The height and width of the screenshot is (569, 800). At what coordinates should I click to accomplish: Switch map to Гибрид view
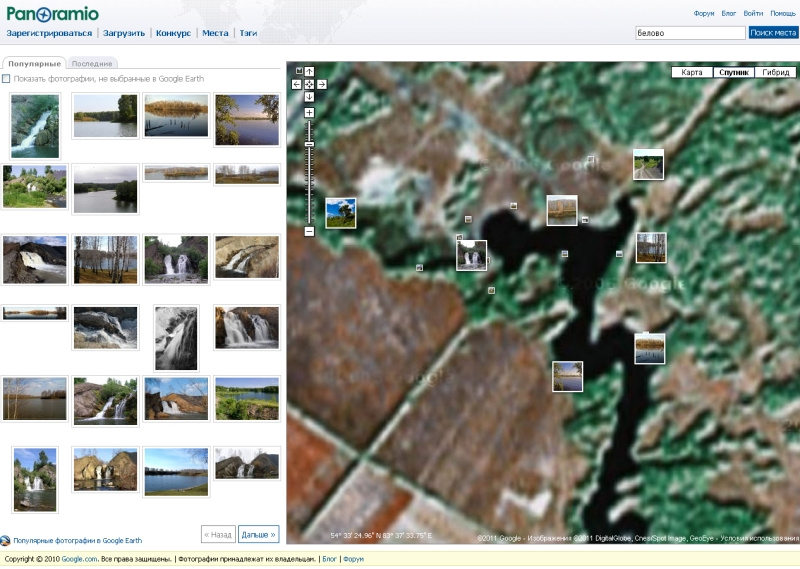click(776, 73)
